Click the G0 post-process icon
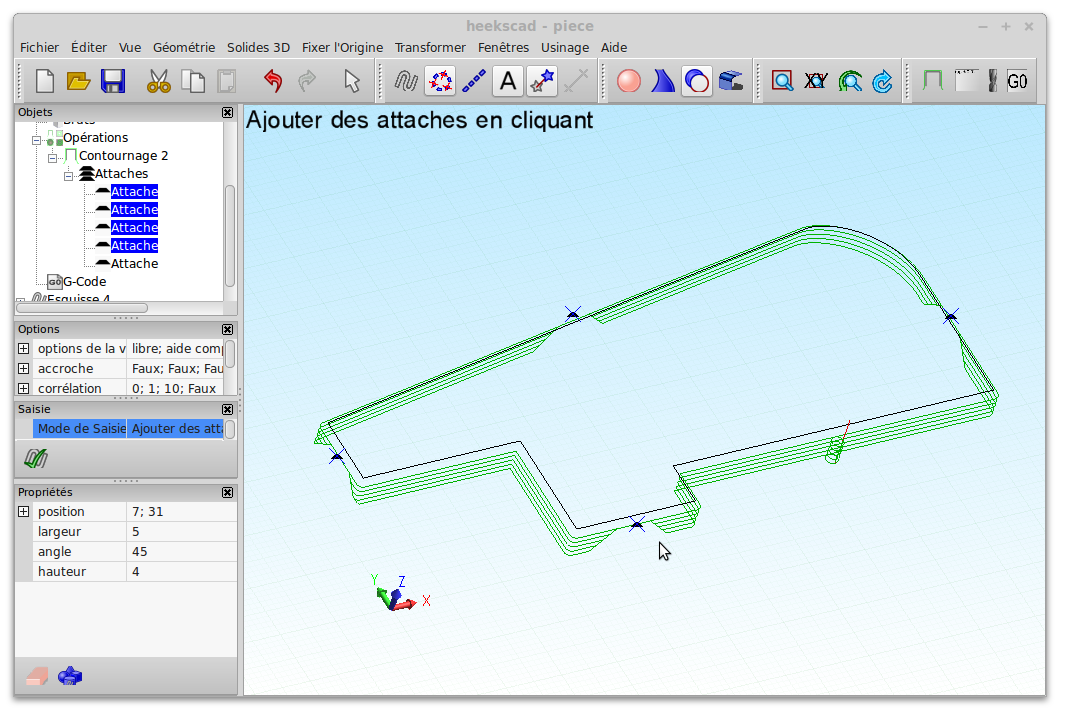 [1017, 81]
